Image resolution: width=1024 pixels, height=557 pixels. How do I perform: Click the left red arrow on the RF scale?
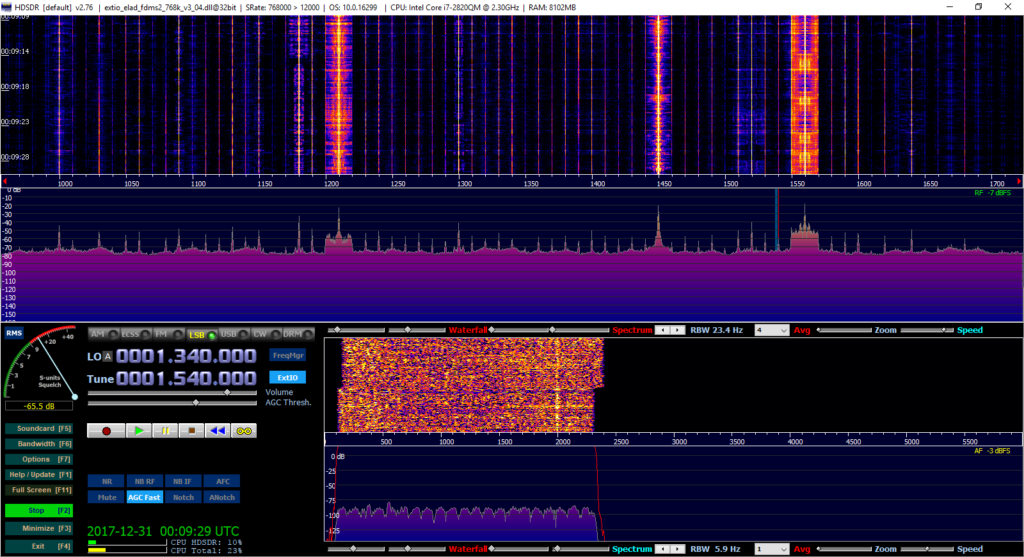pos(5,182)
